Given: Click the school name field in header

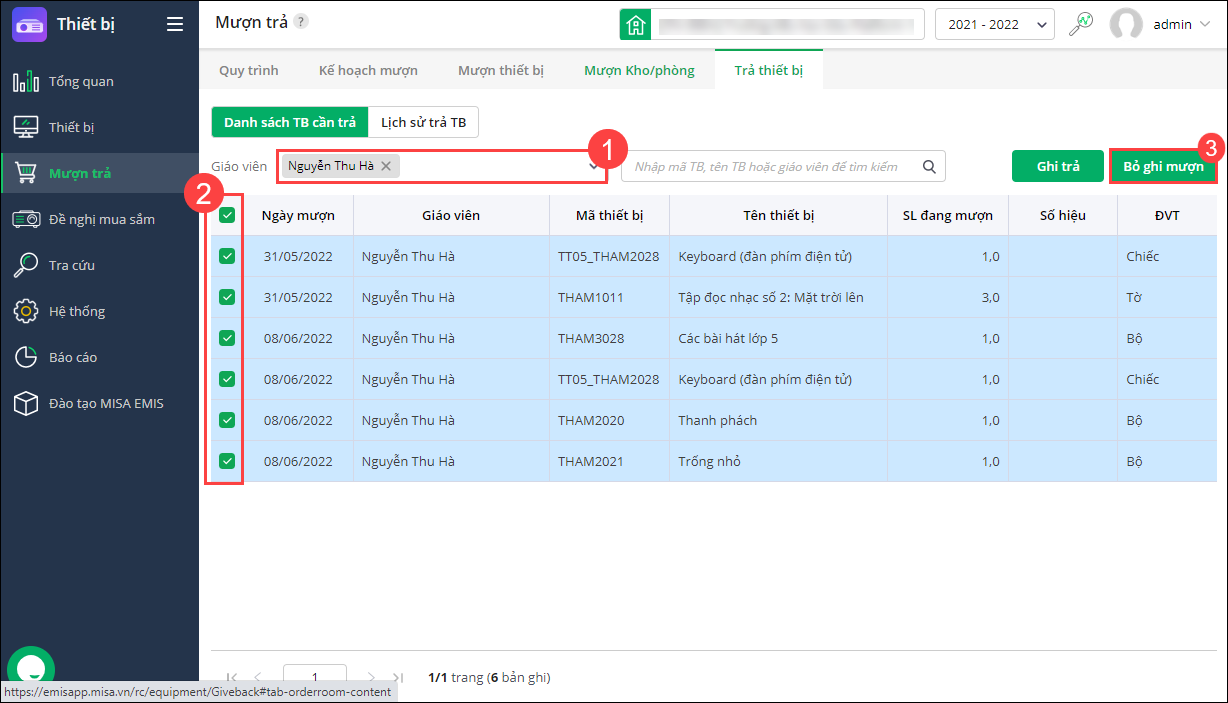Looking at the screenshot, I should click(787, 24).
